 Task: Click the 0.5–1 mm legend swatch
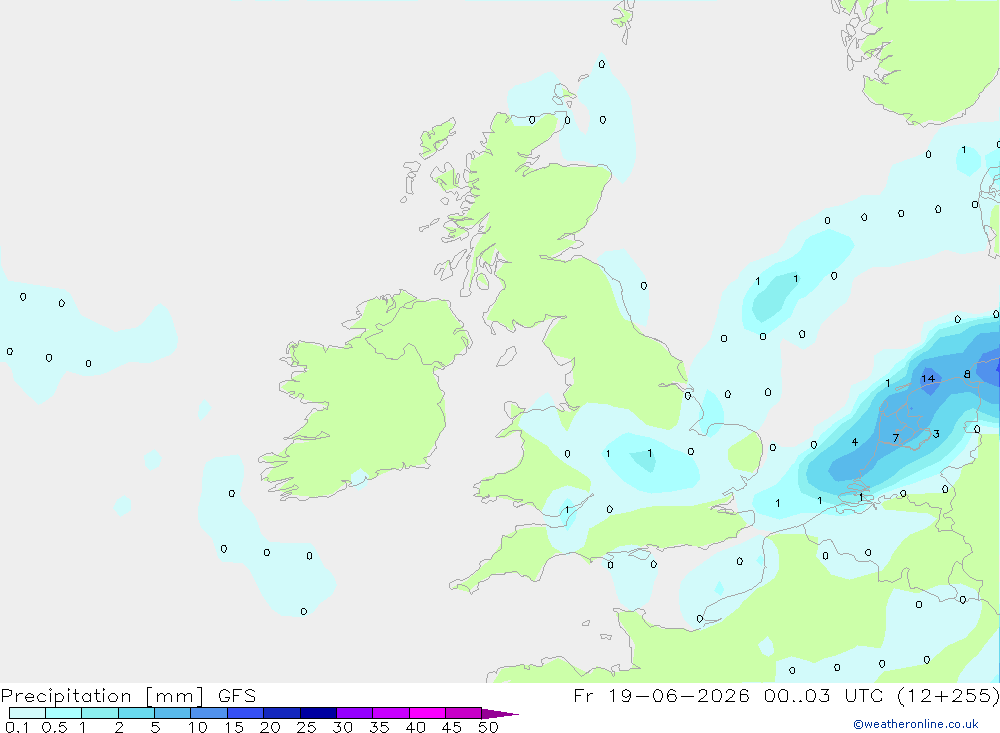pos(64,713)
